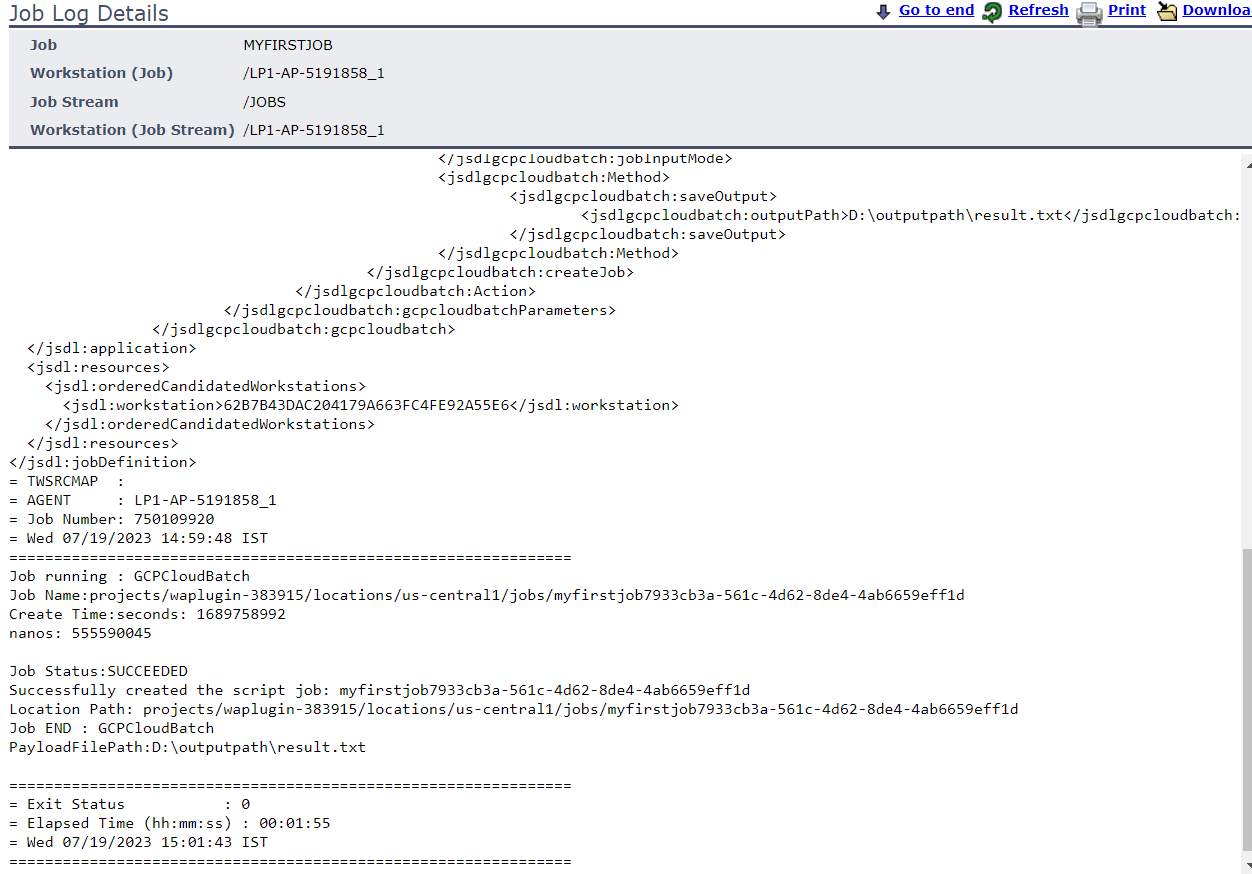
Task: Click the end timestamp 15:01:43 IST line
Action: point(138,842)
